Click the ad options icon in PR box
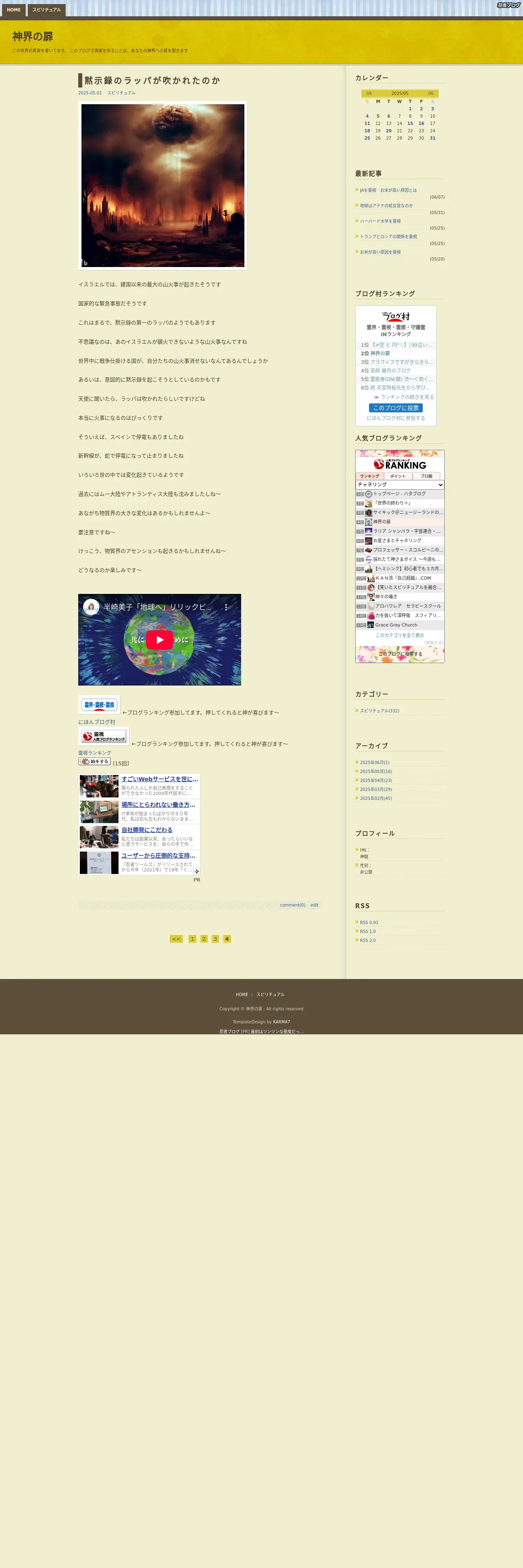The height and width of the screenshot is (1568, 523). (x=197, y=871)
